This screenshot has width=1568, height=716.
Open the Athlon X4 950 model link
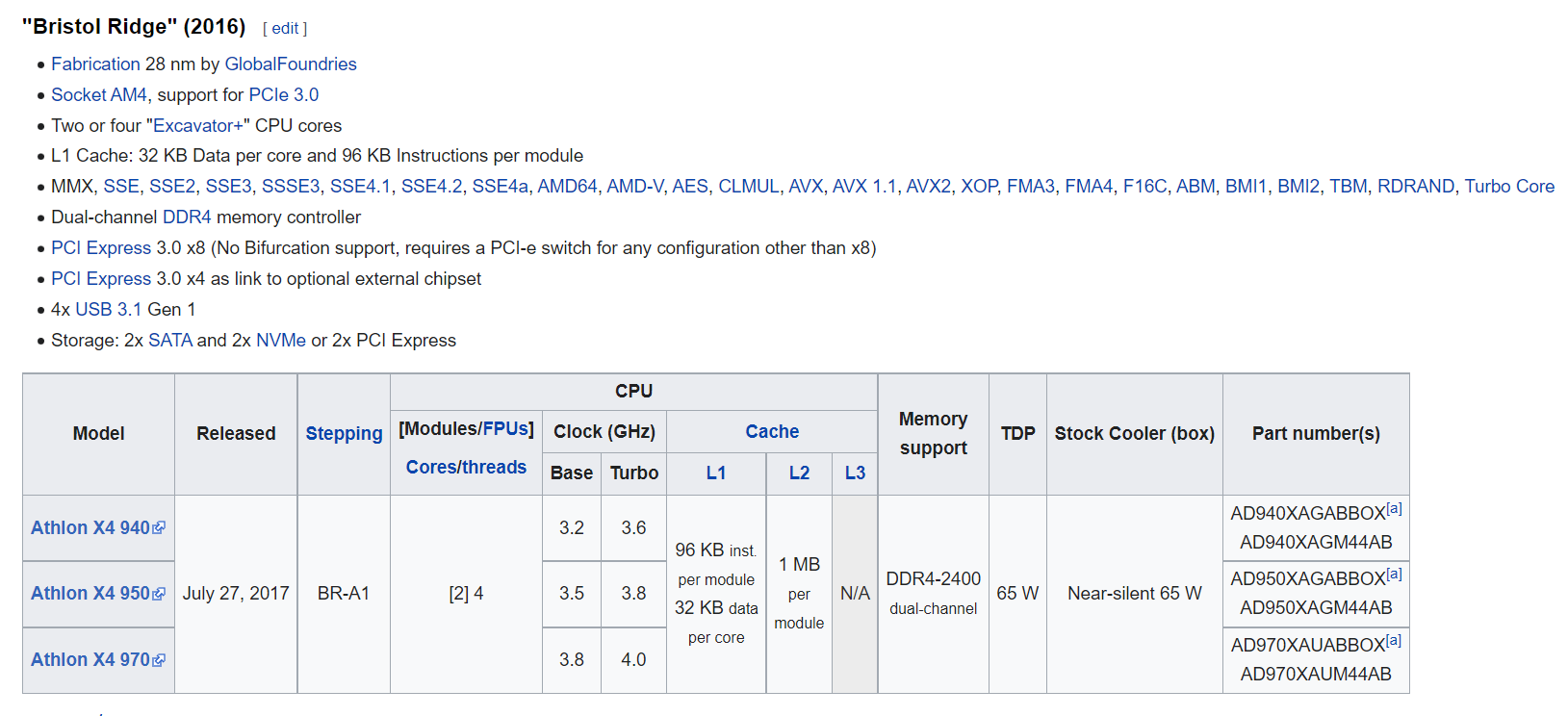coord(90,593)
